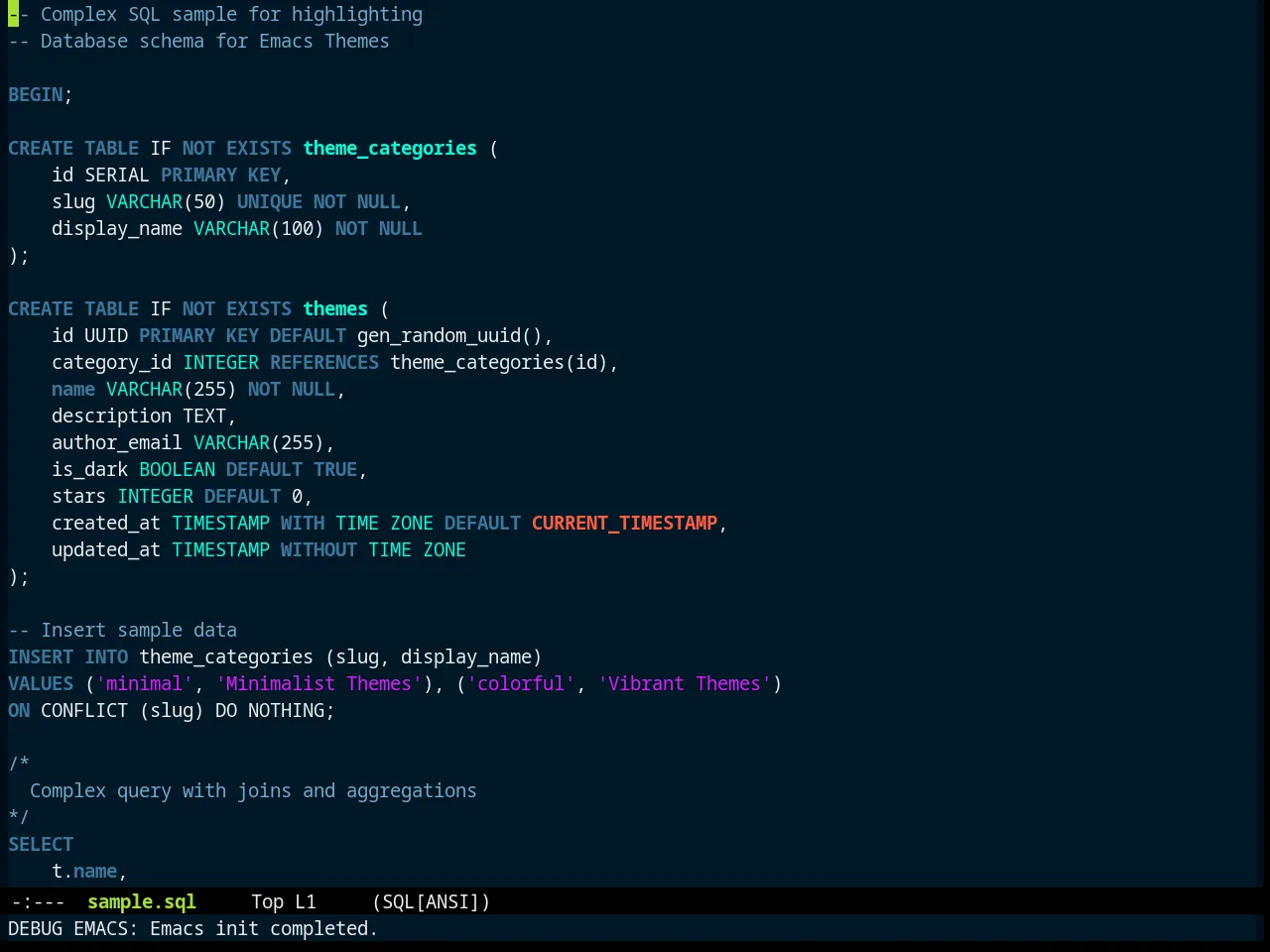This screenshot has width=1270, height=952.
Task: Click 'WITH' keyword in created_at line
Action: click(303, 523)
